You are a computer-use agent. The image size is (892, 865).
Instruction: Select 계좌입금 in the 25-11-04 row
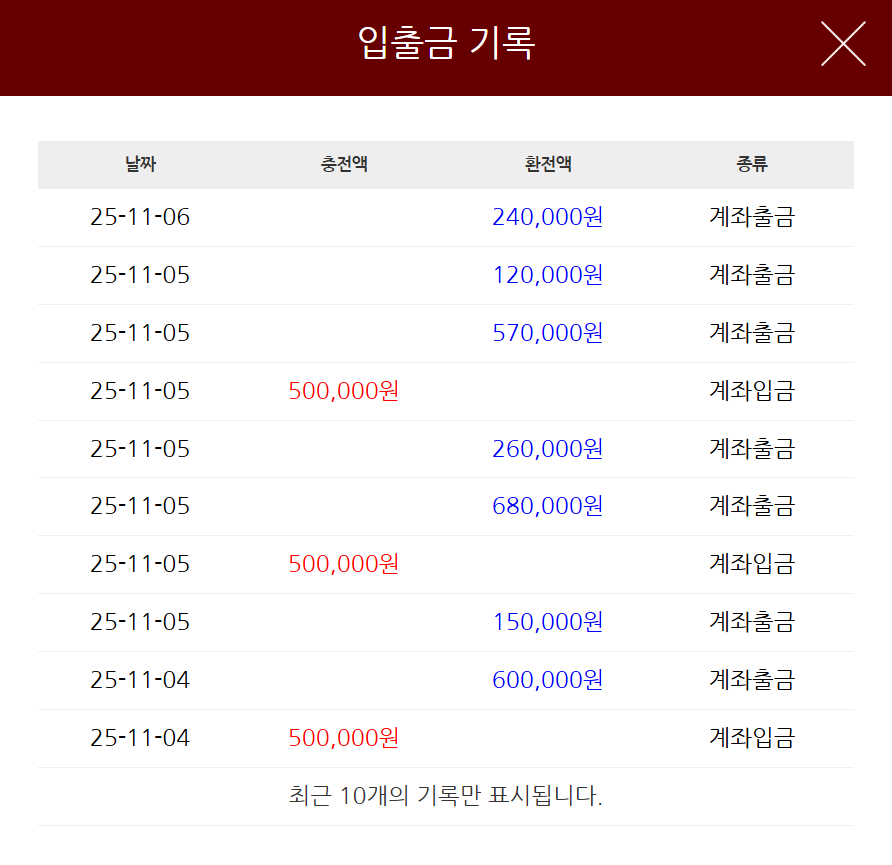tap(752, 738)
